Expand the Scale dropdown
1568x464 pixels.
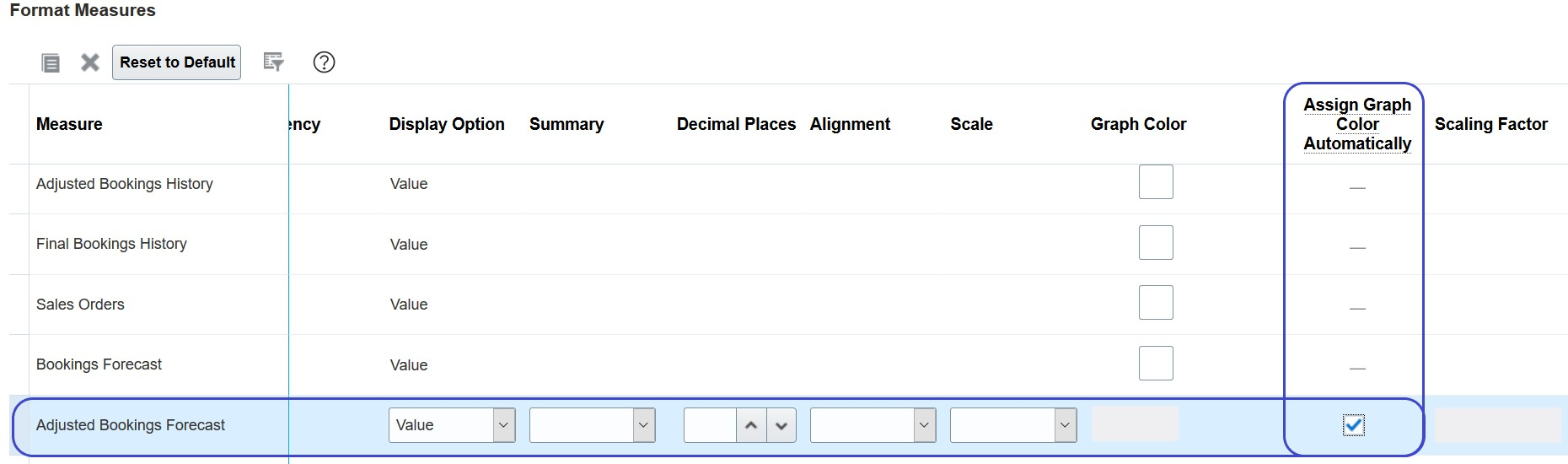click(1064, 425)
